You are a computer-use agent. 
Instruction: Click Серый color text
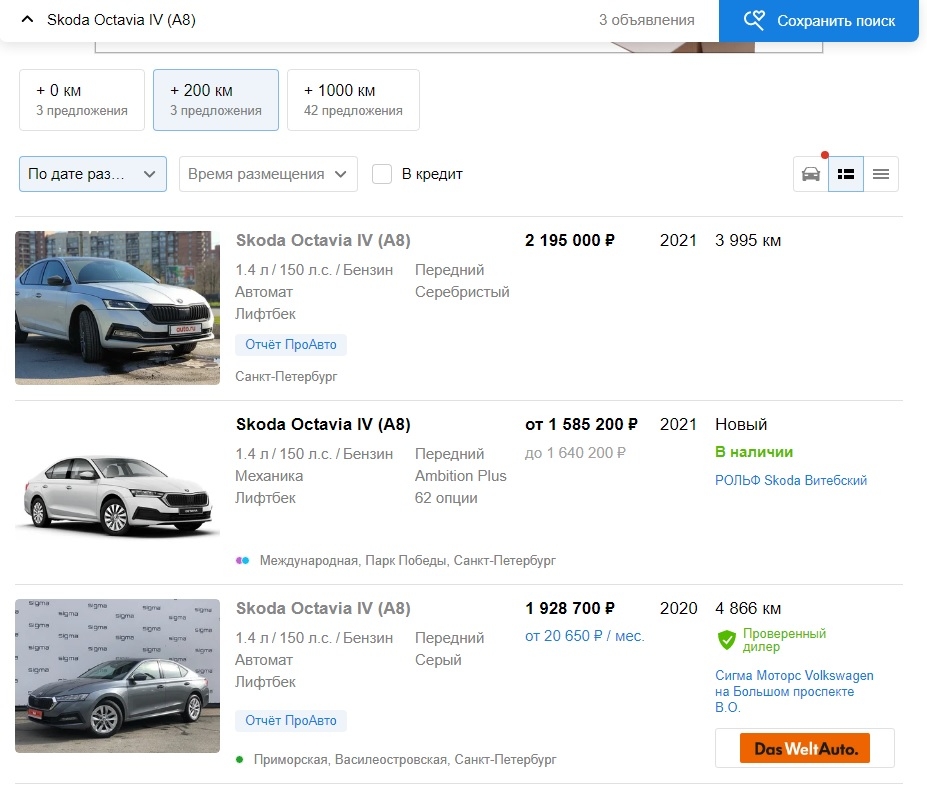point(438,660)
